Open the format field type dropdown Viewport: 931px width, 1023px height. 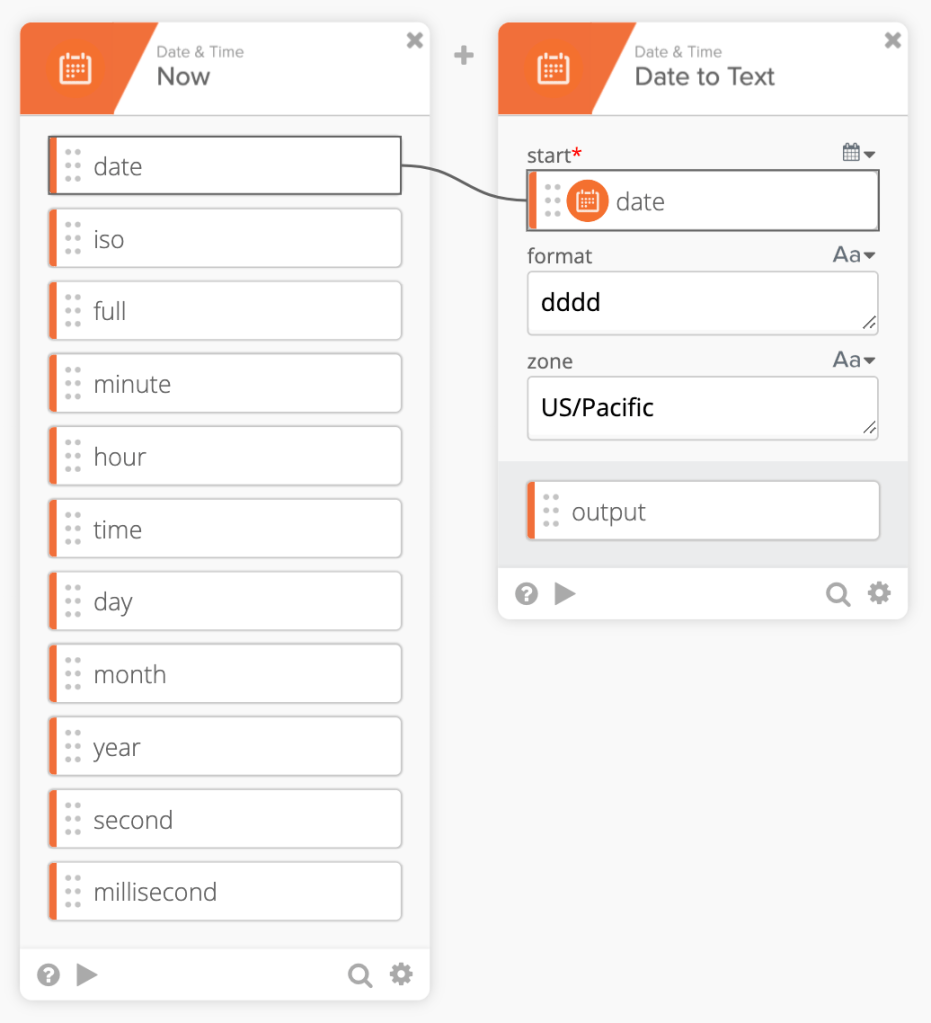[854, 255]
